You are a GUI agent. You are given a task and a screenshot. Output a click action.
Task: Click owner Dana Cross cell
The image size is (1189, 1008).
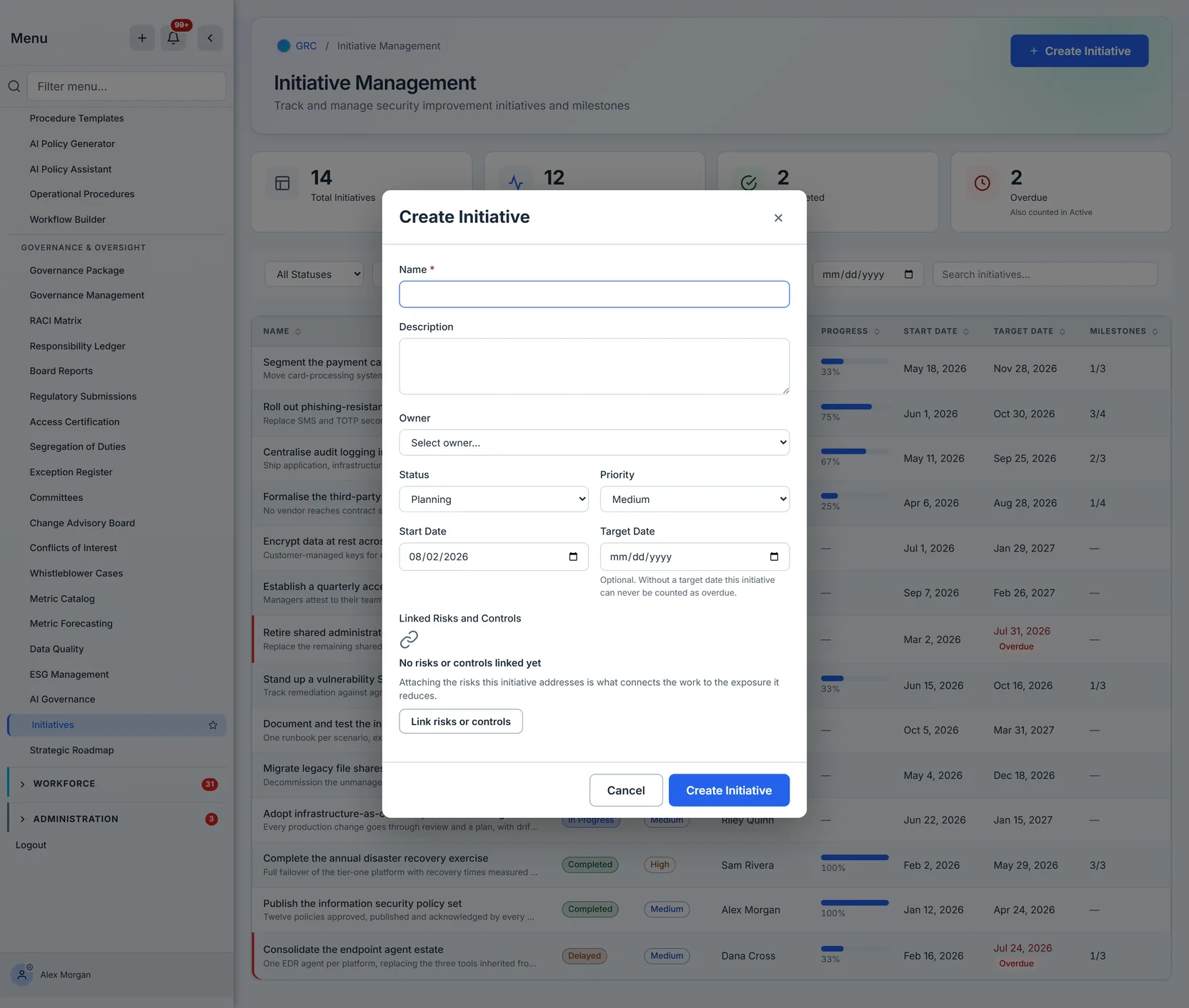pos(748,956)
